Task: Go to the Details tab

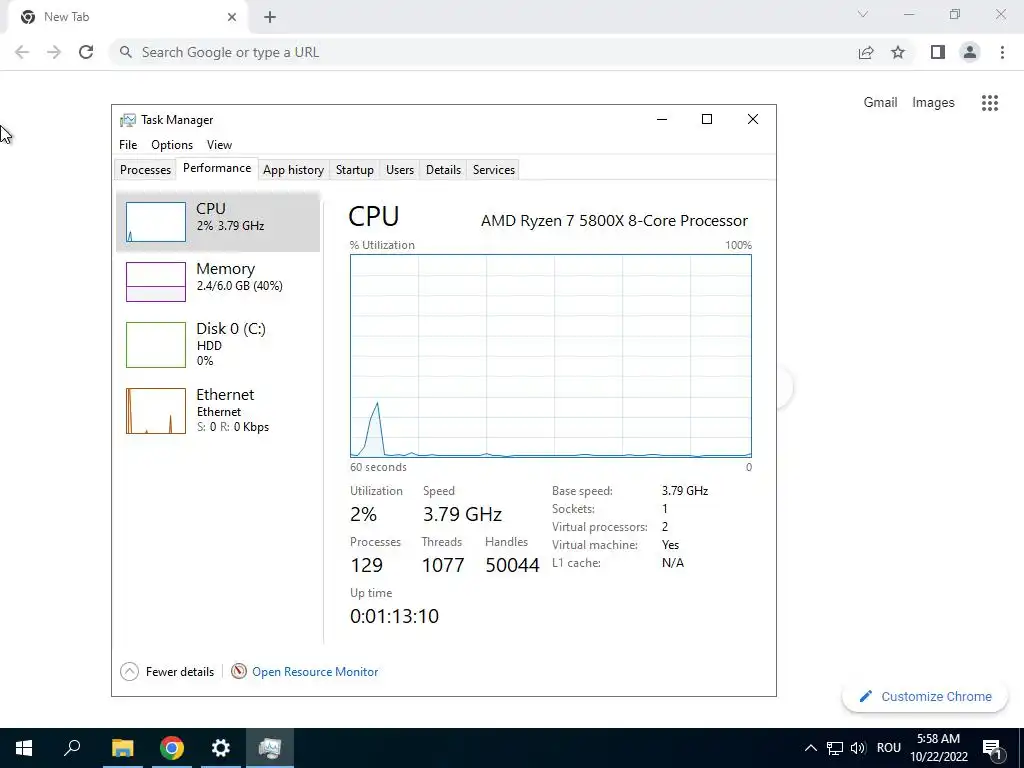Action: [443, 170]
